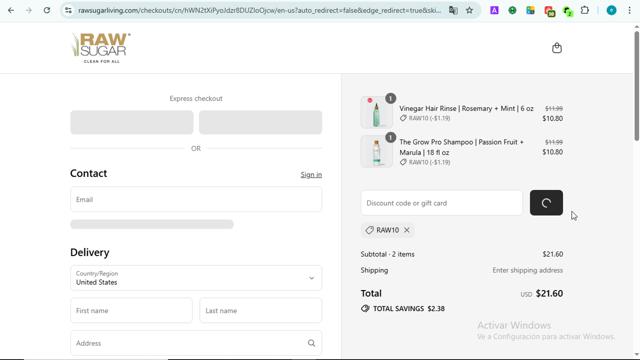
Task: Click the Grow Pro Shampoo thumbnail
Action: tap(376, 151)
